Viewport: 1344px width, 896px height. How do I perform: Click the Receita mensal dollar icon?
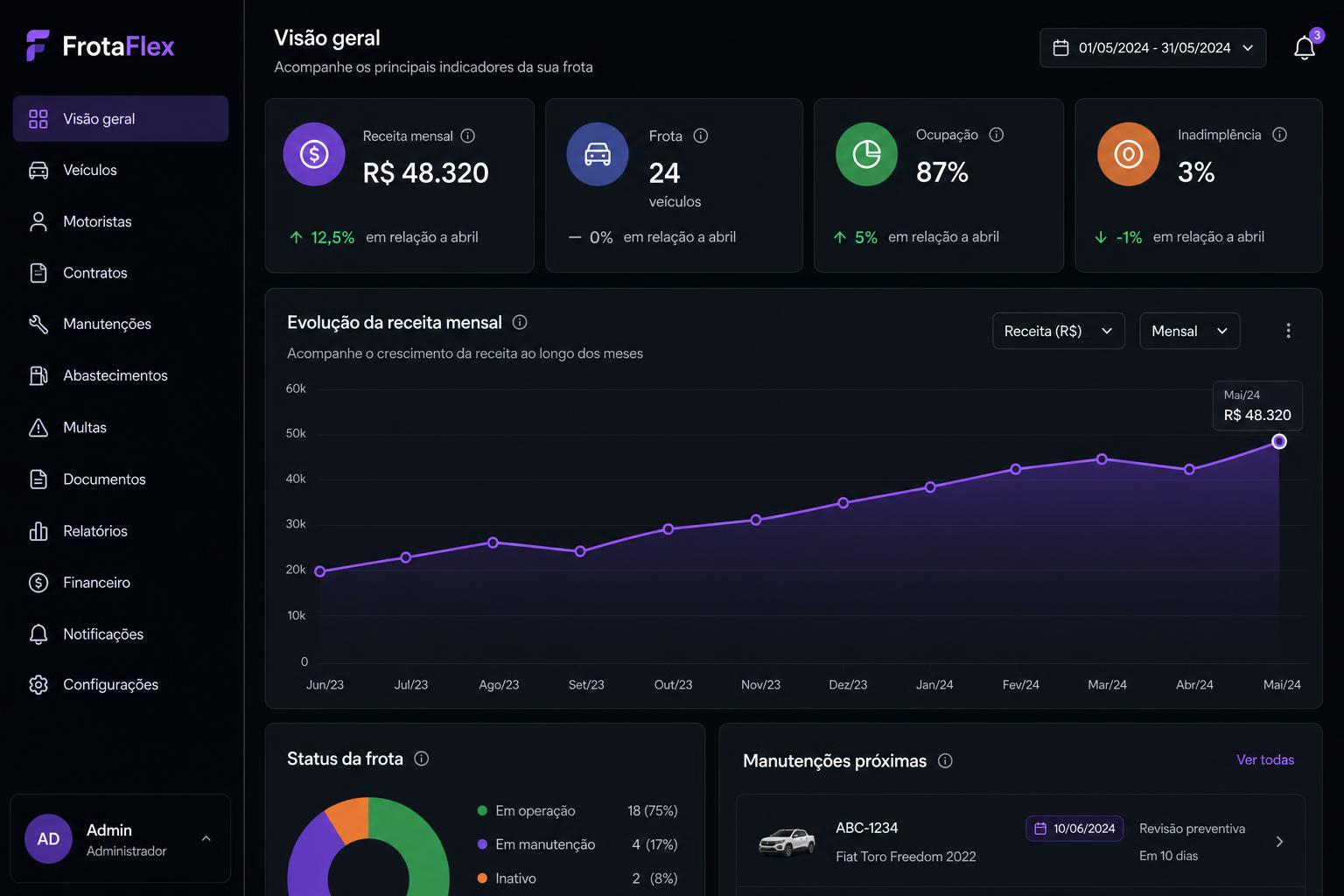[x=314, y=154]
